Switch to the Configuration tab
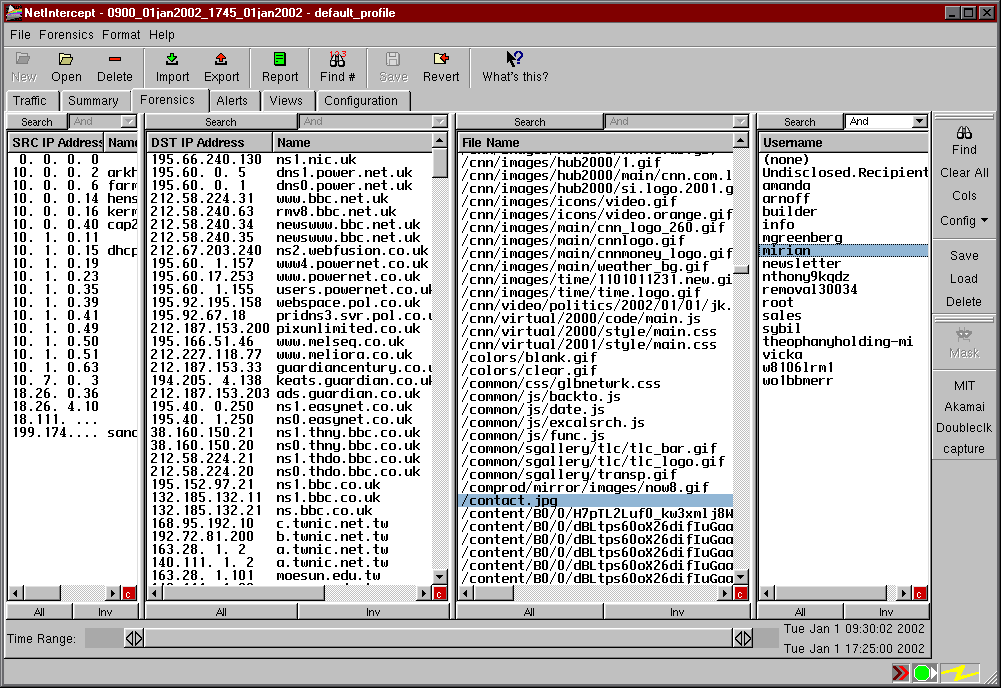Screen dimensions: 1001x688 point(361,101)
